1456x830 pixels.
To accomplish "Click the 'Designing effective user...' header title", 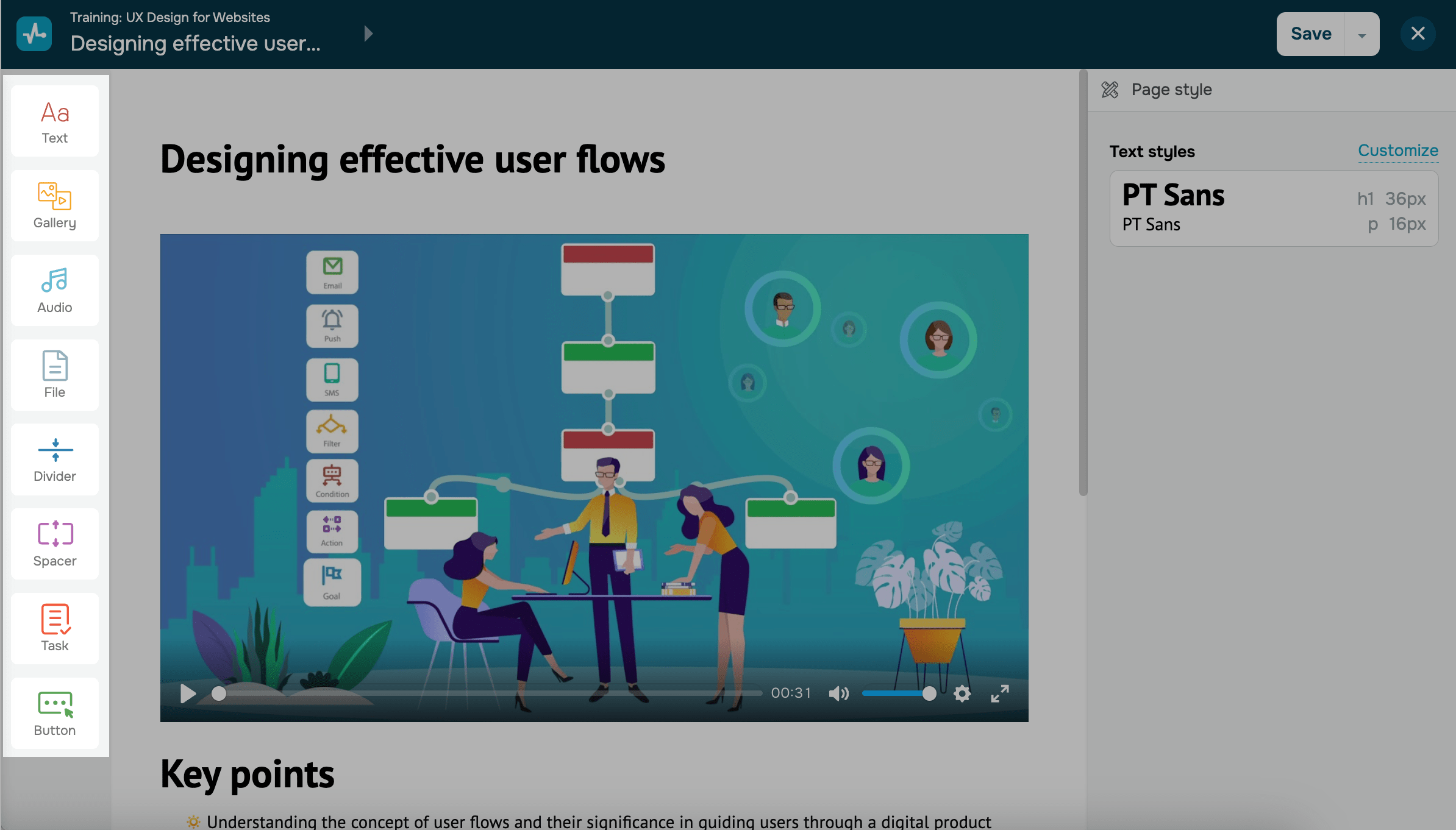I will [195, 44].
